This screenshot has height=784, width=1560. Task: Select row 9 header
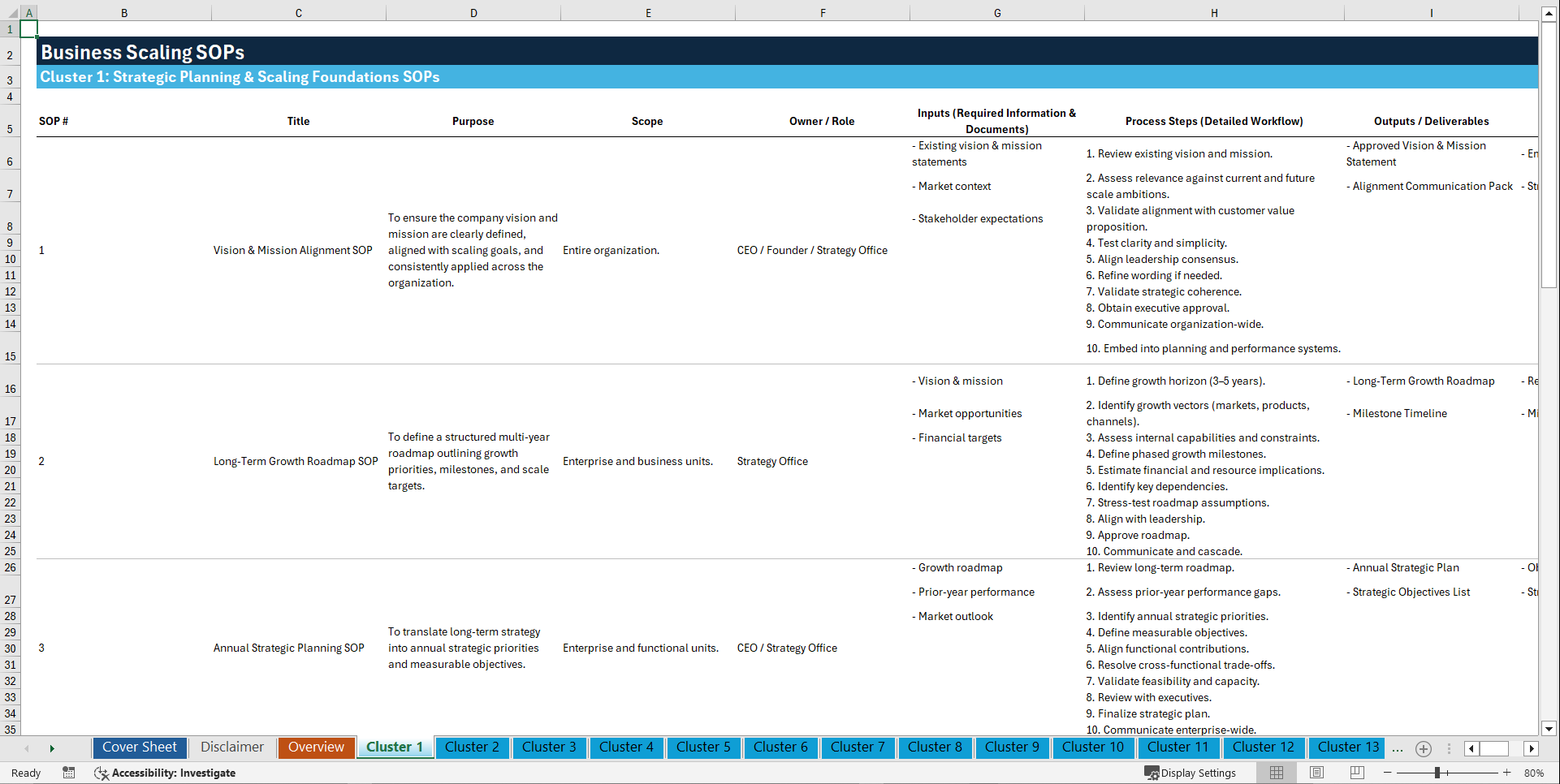point(11,243)
